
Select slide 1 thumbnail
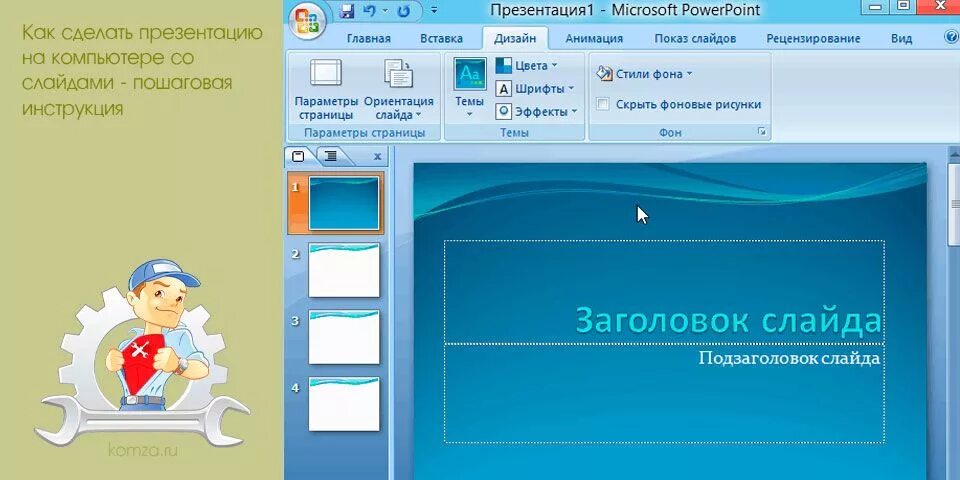click(x=343, y=203)
